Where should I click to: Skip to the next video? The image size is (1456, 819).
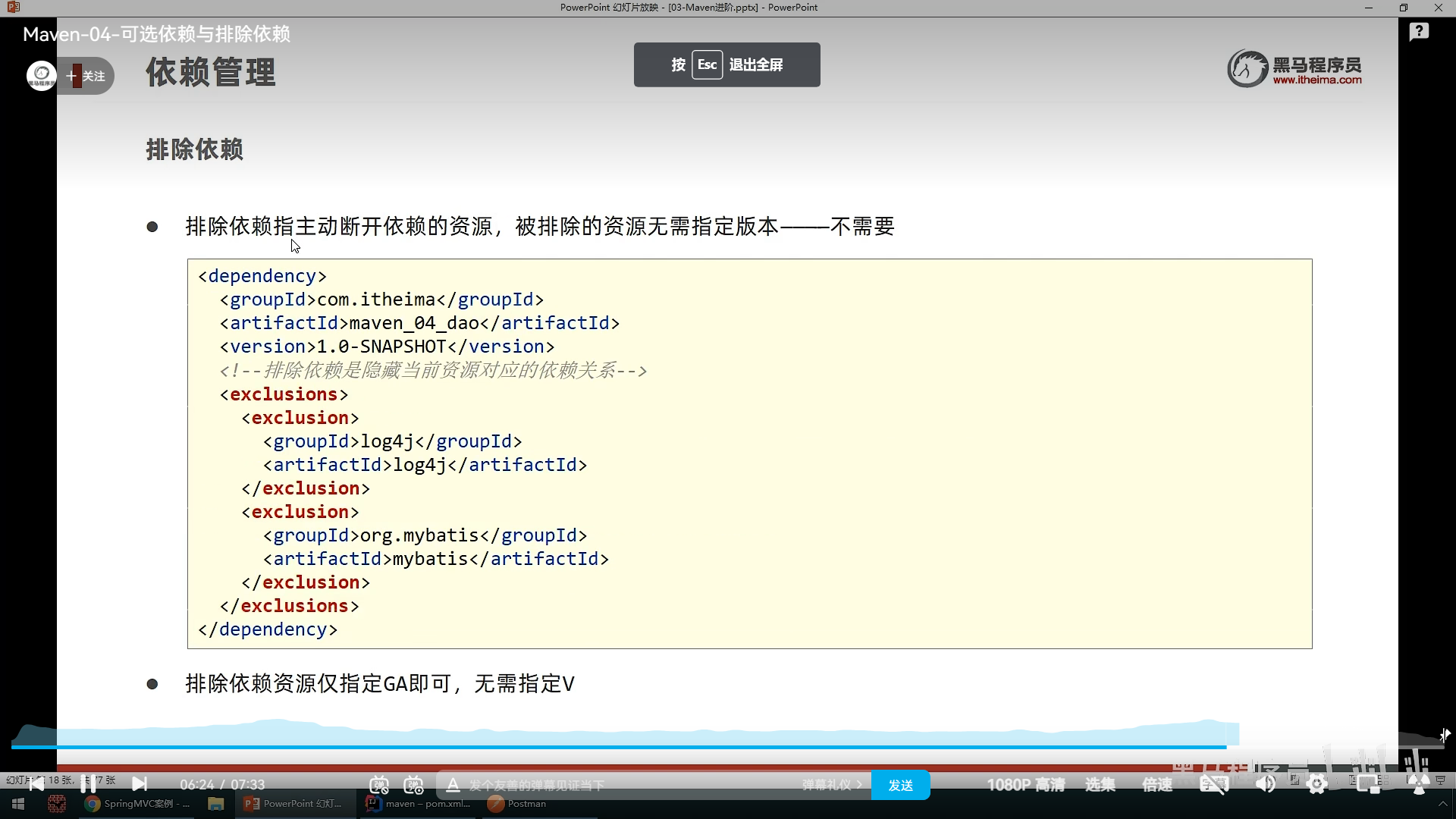(140, 784)
